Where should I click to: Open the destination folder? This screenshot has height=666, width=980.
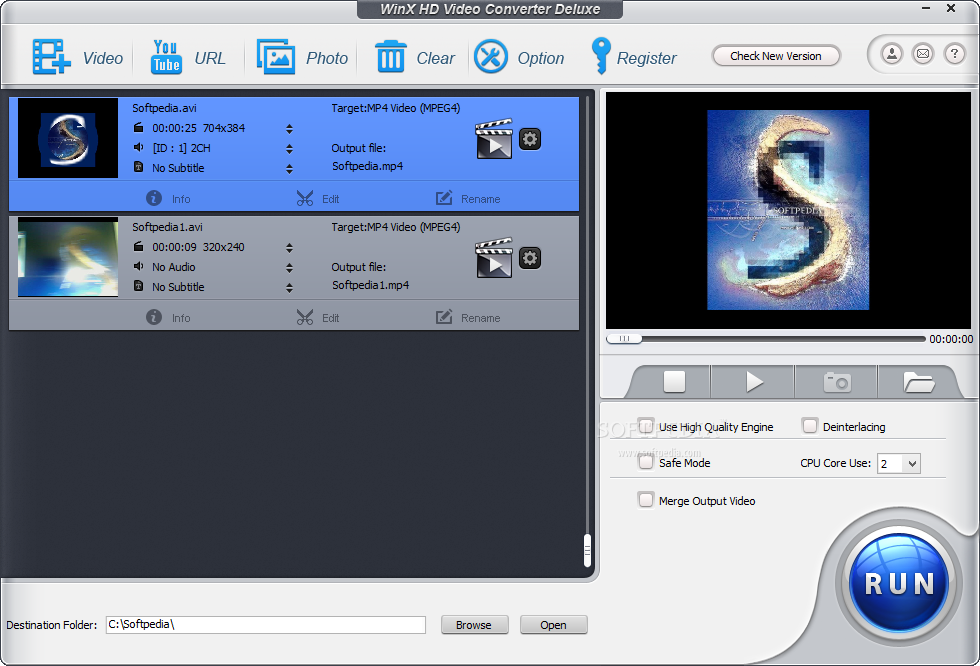pyautogui.click(x=553, y=625)
